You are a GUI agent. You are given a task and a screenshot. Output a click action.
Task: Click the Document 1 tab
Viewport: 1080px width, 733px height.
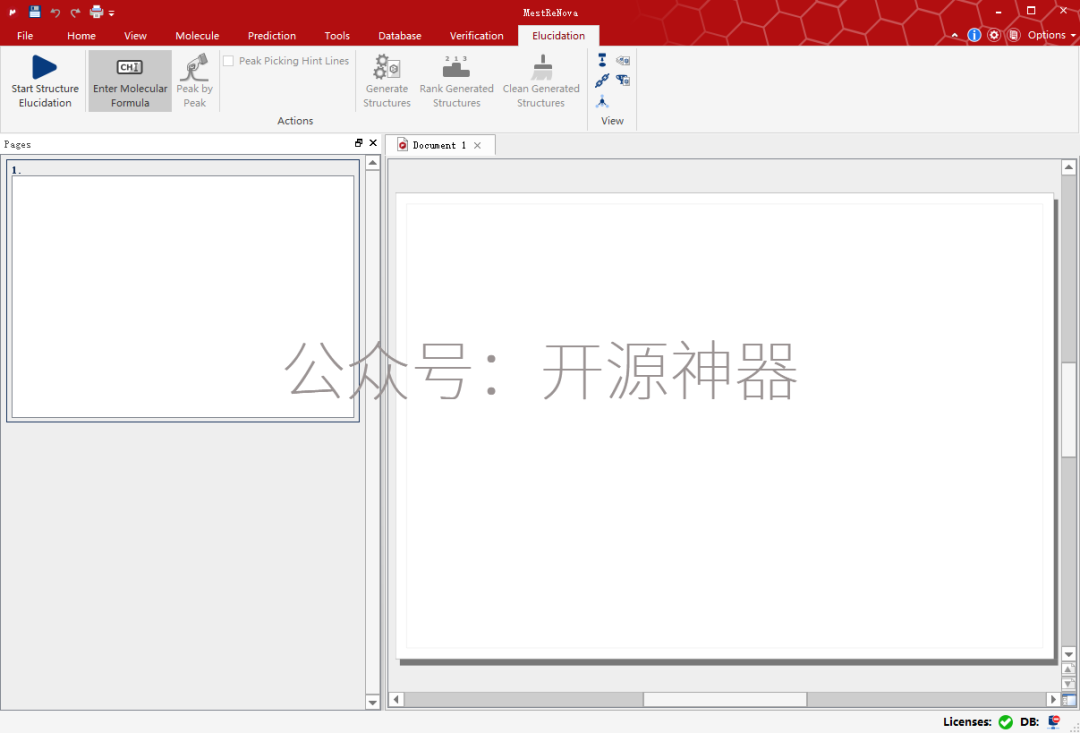coord(439,145)
